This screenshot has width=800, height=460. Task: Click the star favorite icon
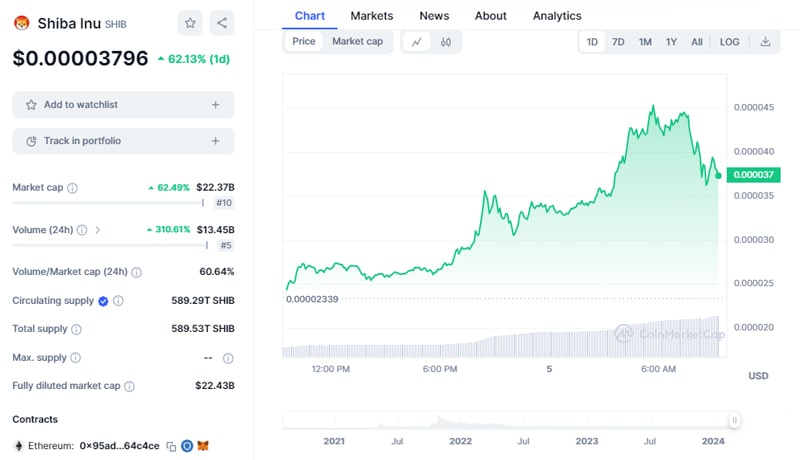click(x=190, y=22)
